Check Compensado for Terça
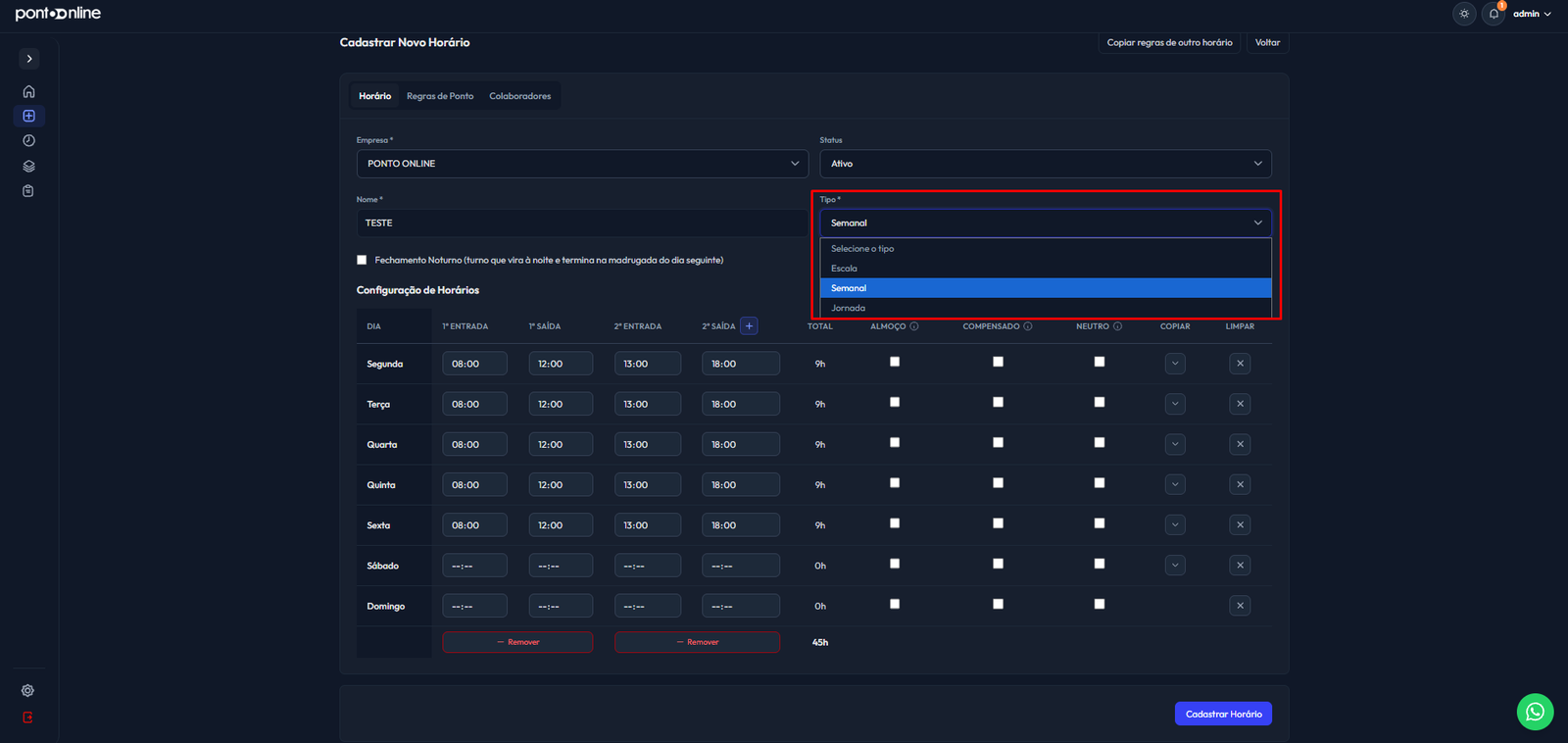Screen dimensions: 1568x743 998,402
